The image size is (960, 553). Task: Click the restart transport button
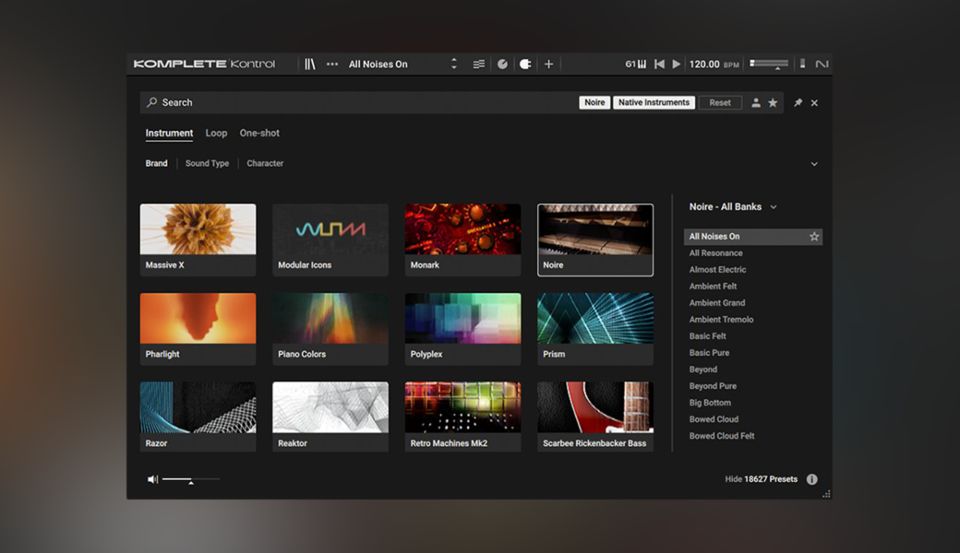tap(659, 64)
